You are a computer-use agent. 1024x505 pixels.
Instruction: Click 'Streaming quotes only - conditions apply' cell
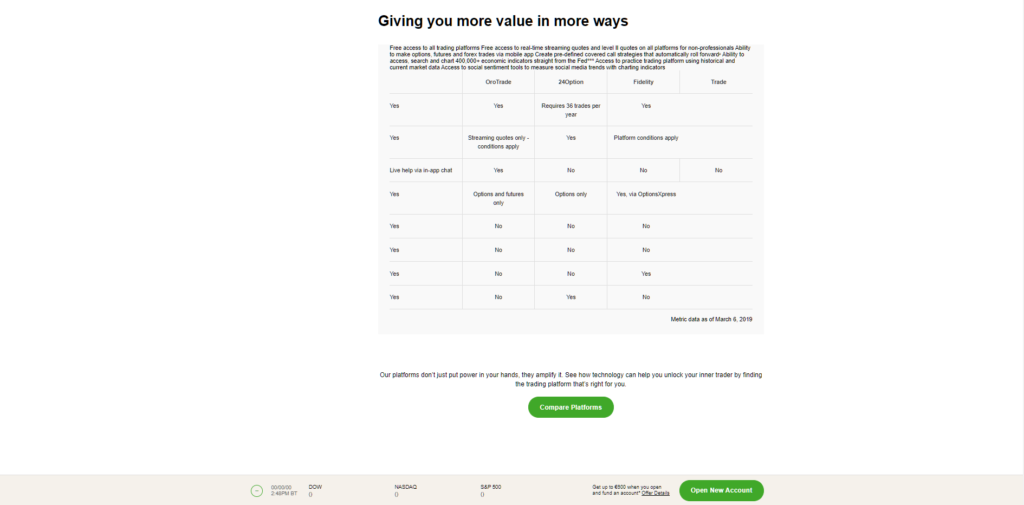498,142
